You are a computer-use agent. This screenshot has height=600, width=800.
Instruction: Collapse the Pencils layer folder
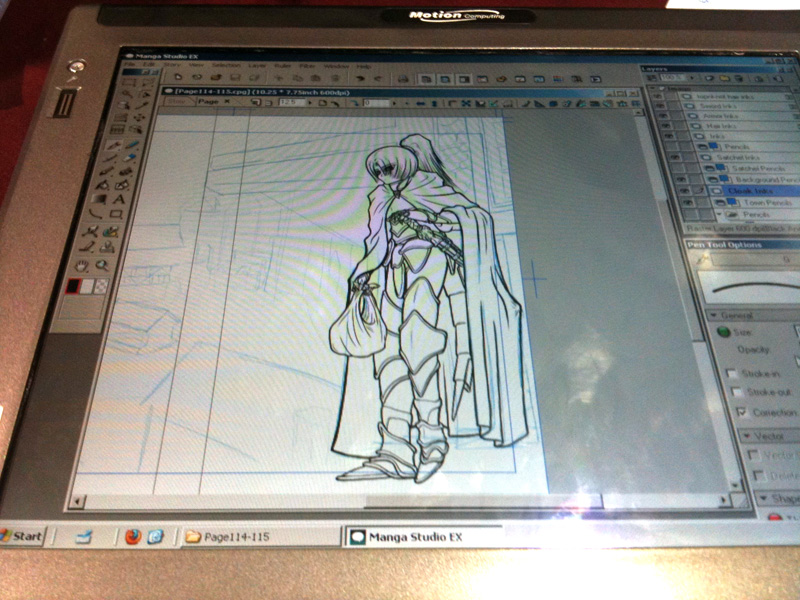click(720, 215)
